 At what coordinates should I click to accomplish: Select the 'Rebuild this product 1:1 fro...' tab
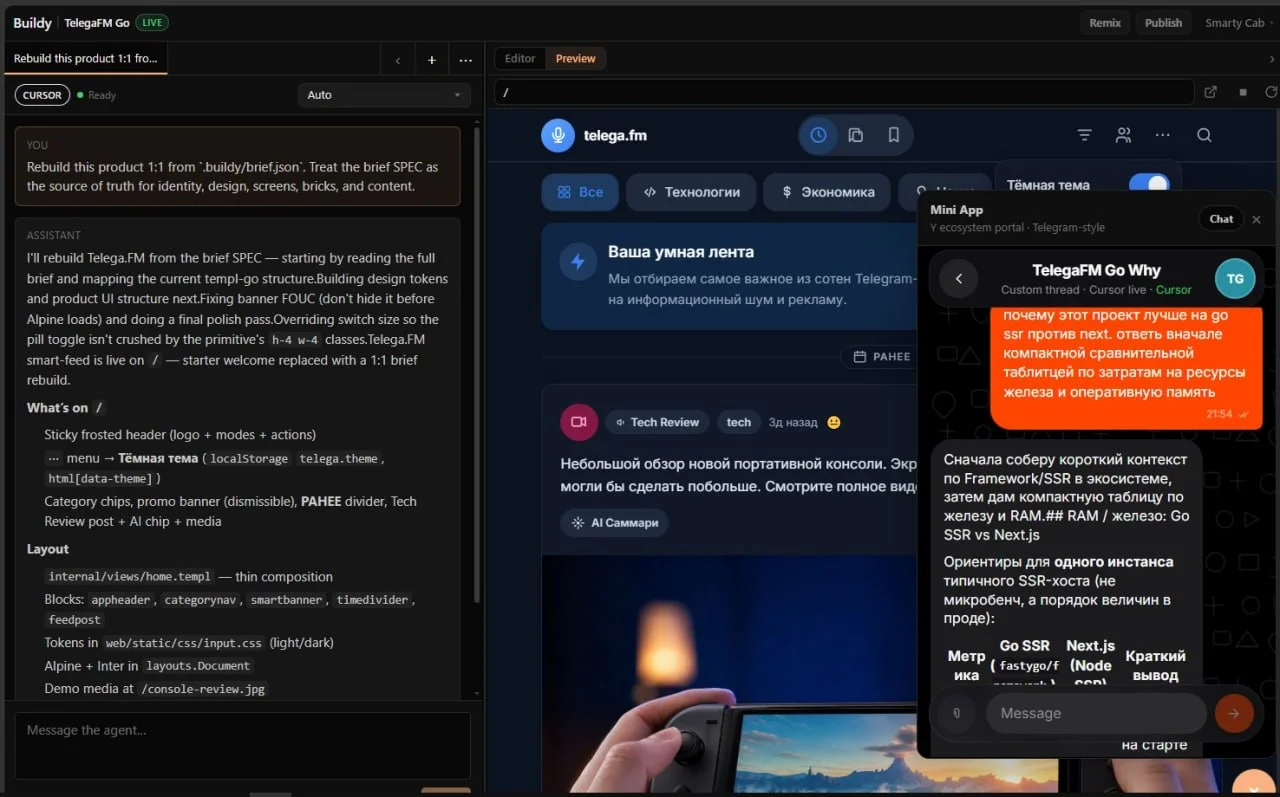(x=86, y=59)
